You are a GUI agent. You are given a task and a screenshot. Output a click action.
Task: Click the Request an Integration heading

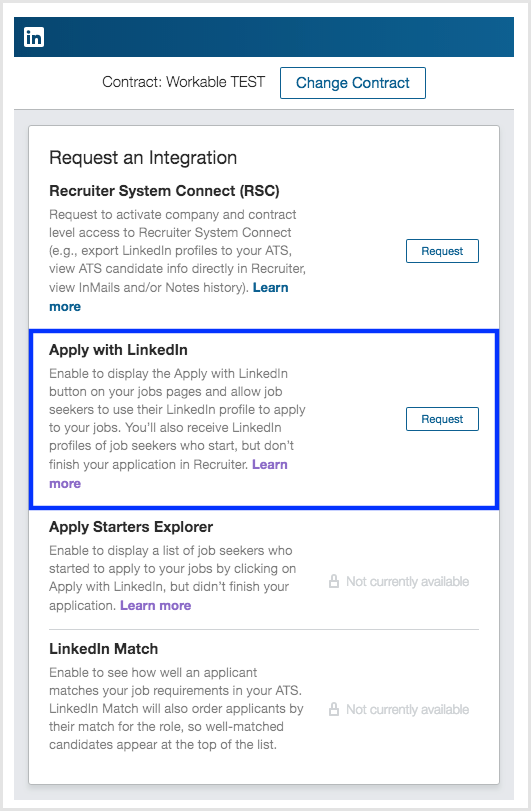(x=143, y=158)
